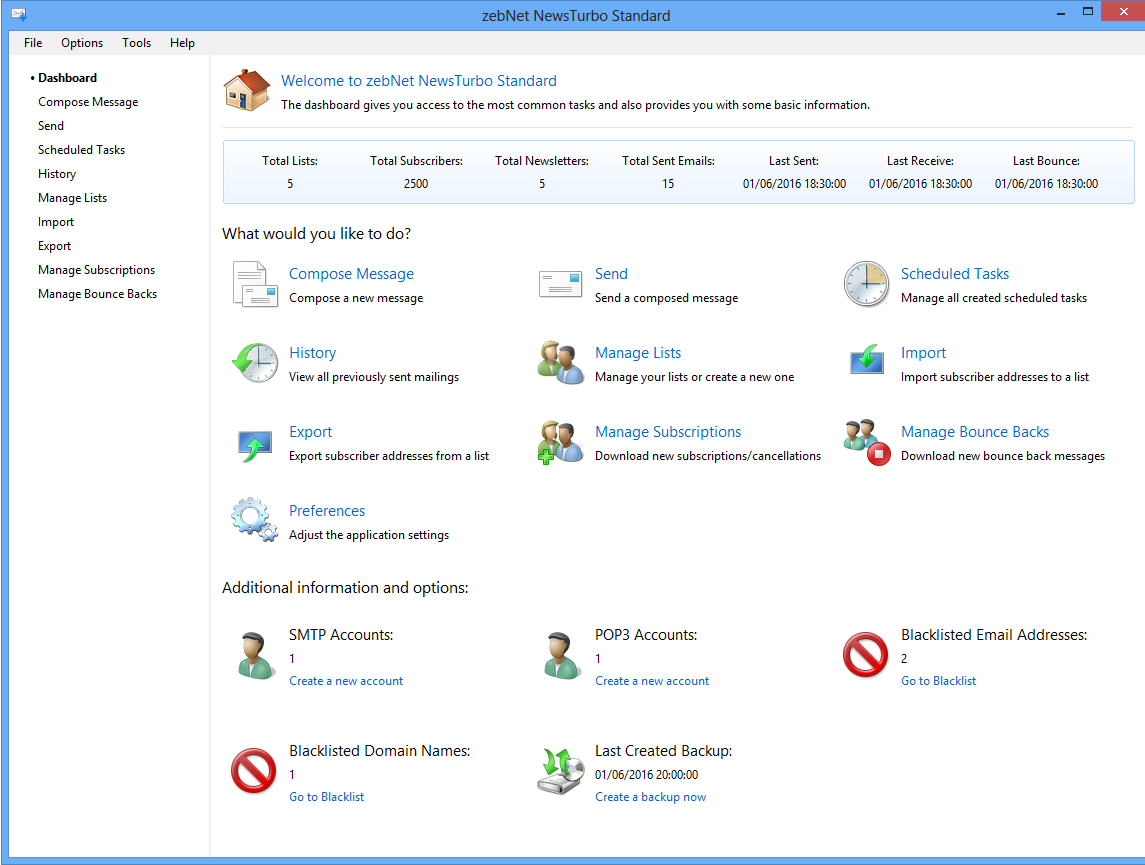Image resolution: width=1145 pixels, height=865 pixels.
Task: Select Scheduled Tasks in the left sidebar
Action: (x=81, y=150)
